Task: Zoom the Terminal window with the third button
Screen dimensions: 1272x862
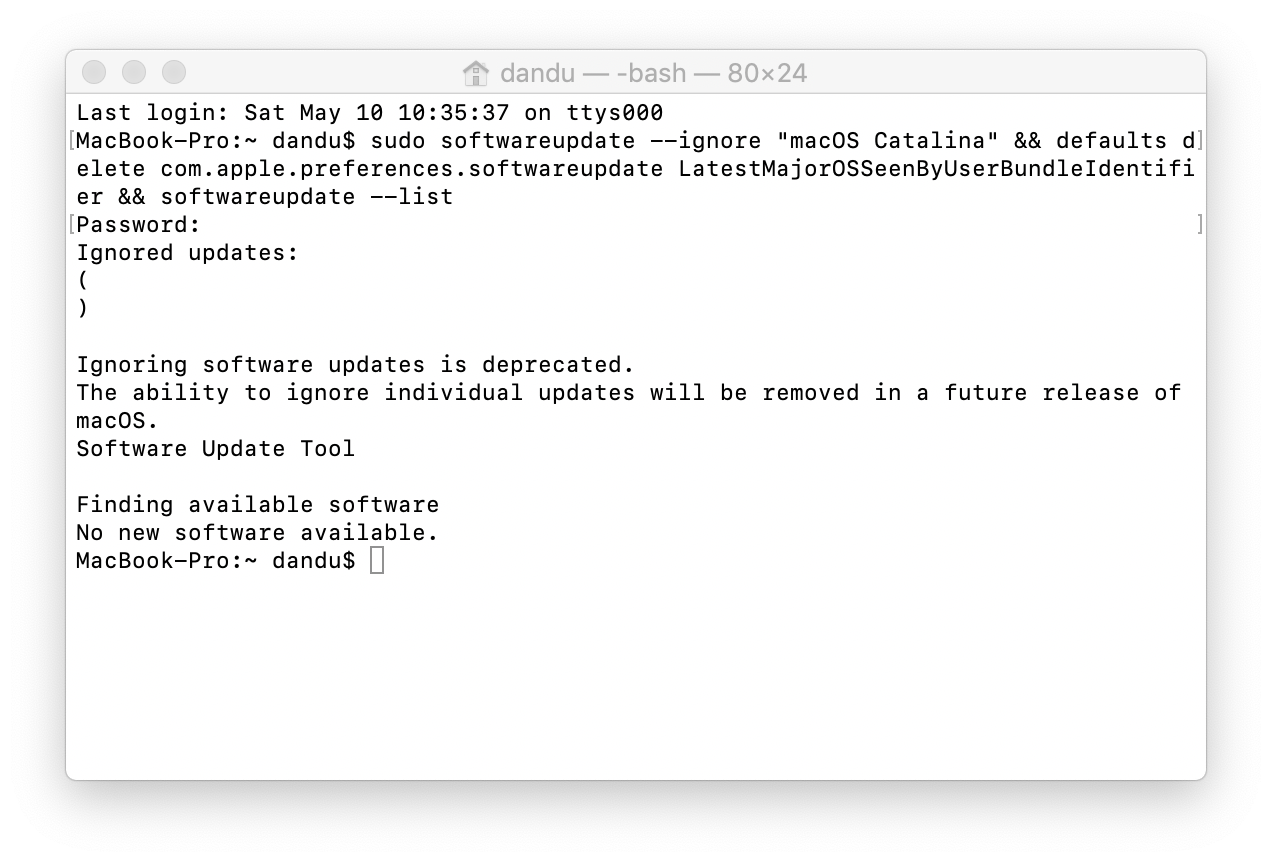Action: 174,72
